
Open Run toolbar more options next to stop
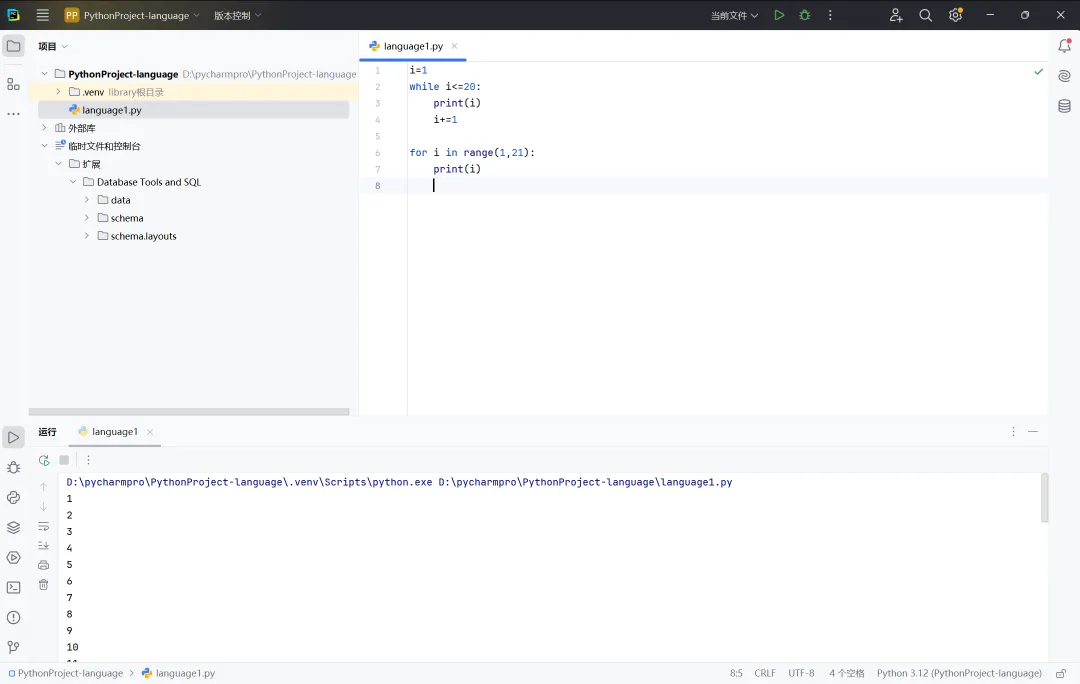(x=88, y=460)
